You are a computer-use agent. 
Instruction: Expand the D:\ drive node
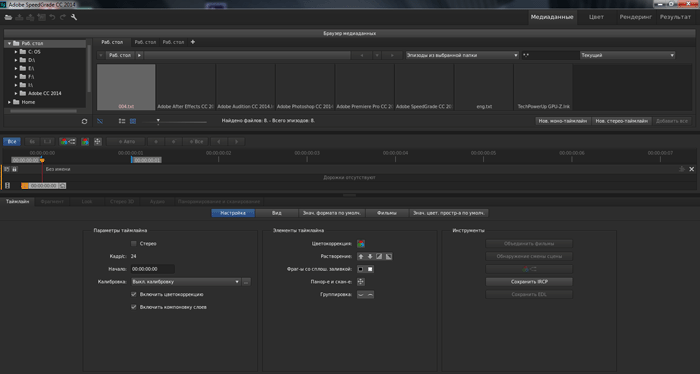(x=16, y=60)
